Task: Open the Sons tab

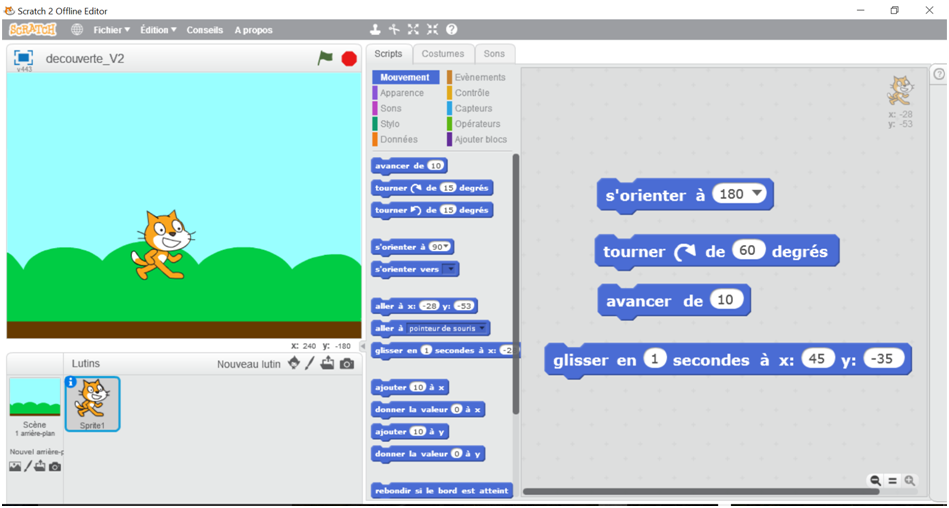Action: pos(494,54)
